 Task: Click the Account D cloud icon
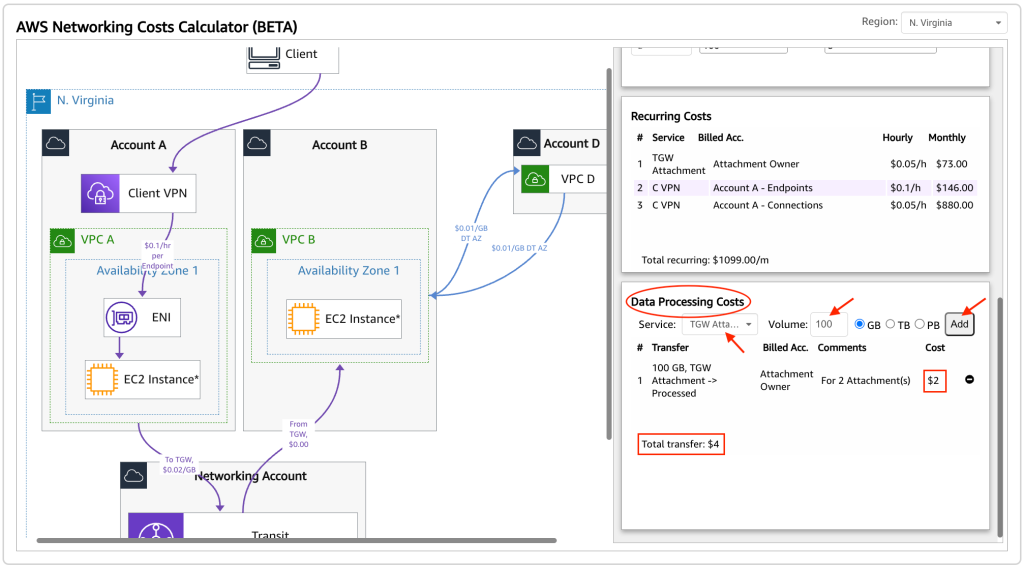tap(527, 143)
